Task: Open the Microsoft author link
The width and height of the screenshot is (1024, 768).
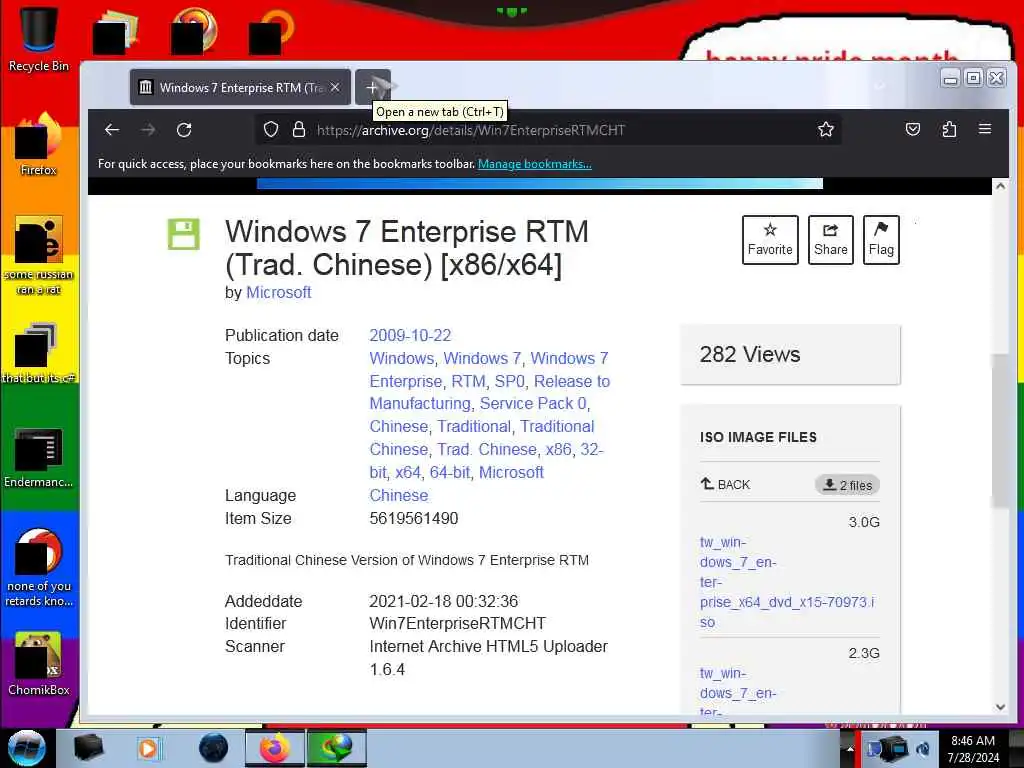Action: (278, 293)
